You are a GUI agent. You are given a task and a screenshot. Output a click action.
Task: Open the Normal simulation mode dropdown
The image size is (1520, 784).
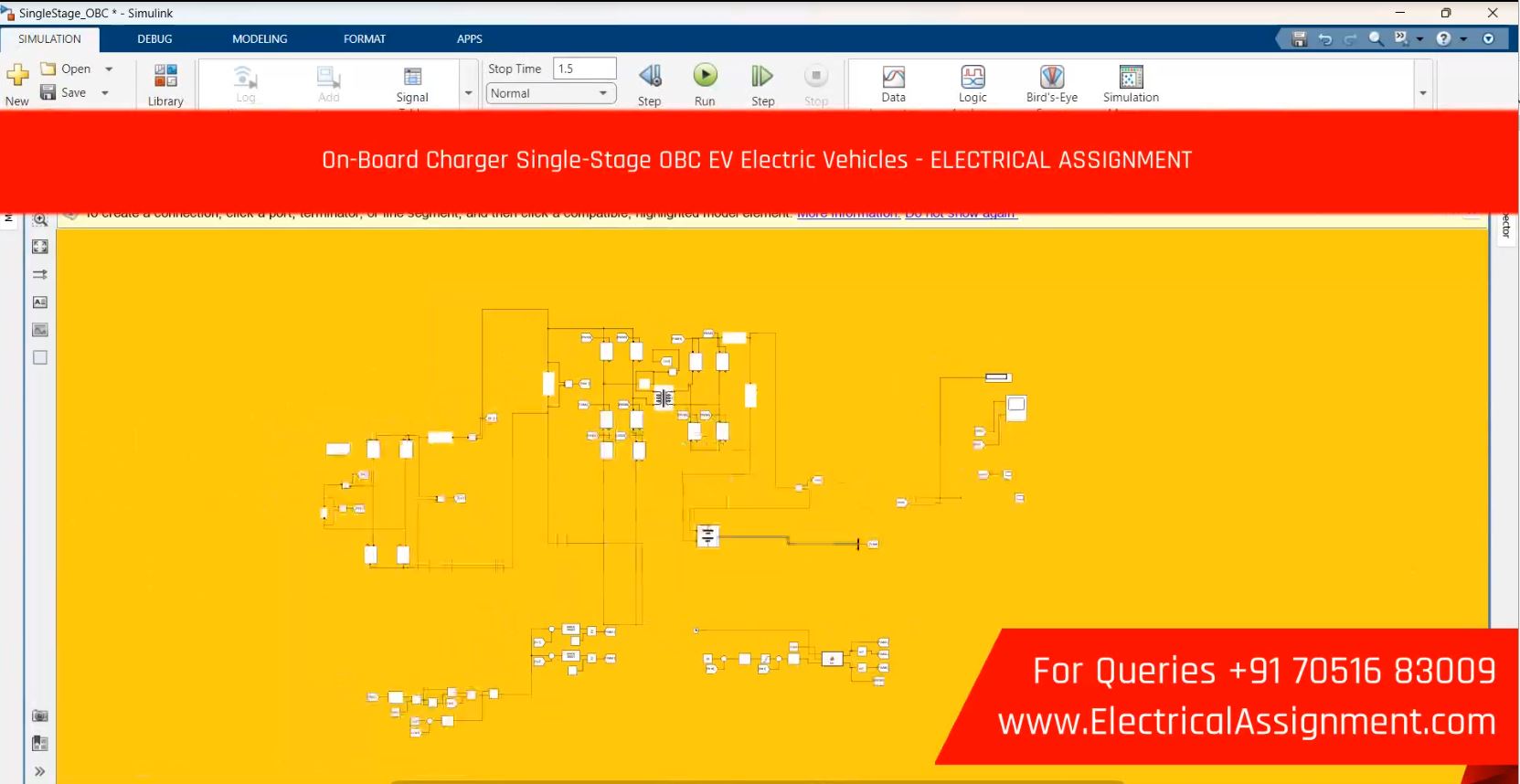551,93
